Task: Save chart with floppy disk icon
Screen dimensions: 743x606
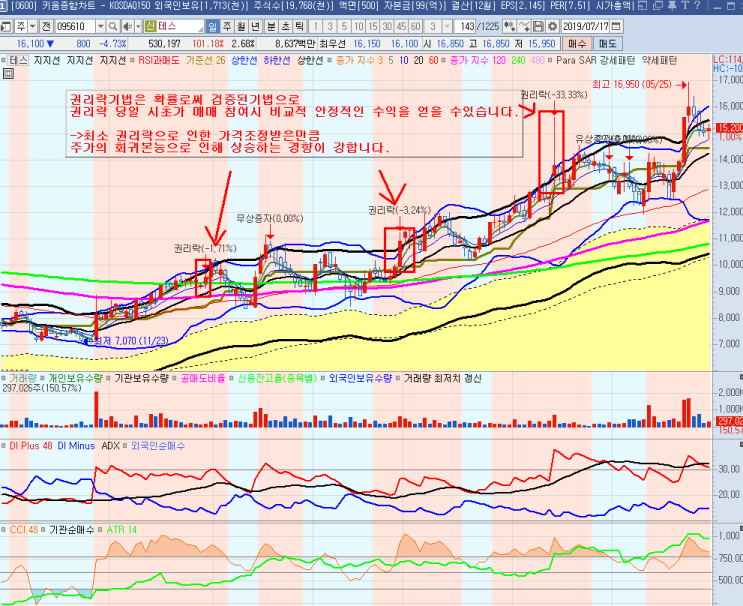Action: point(538,26)
